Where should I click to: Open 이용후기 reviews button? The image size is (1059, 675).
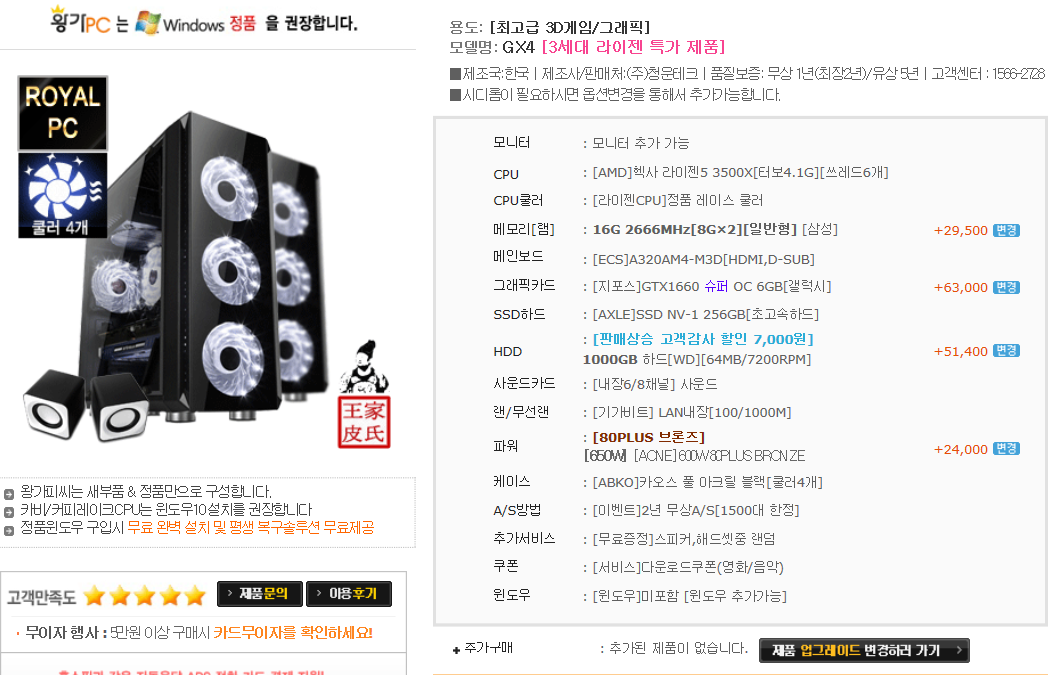point(348,593)
